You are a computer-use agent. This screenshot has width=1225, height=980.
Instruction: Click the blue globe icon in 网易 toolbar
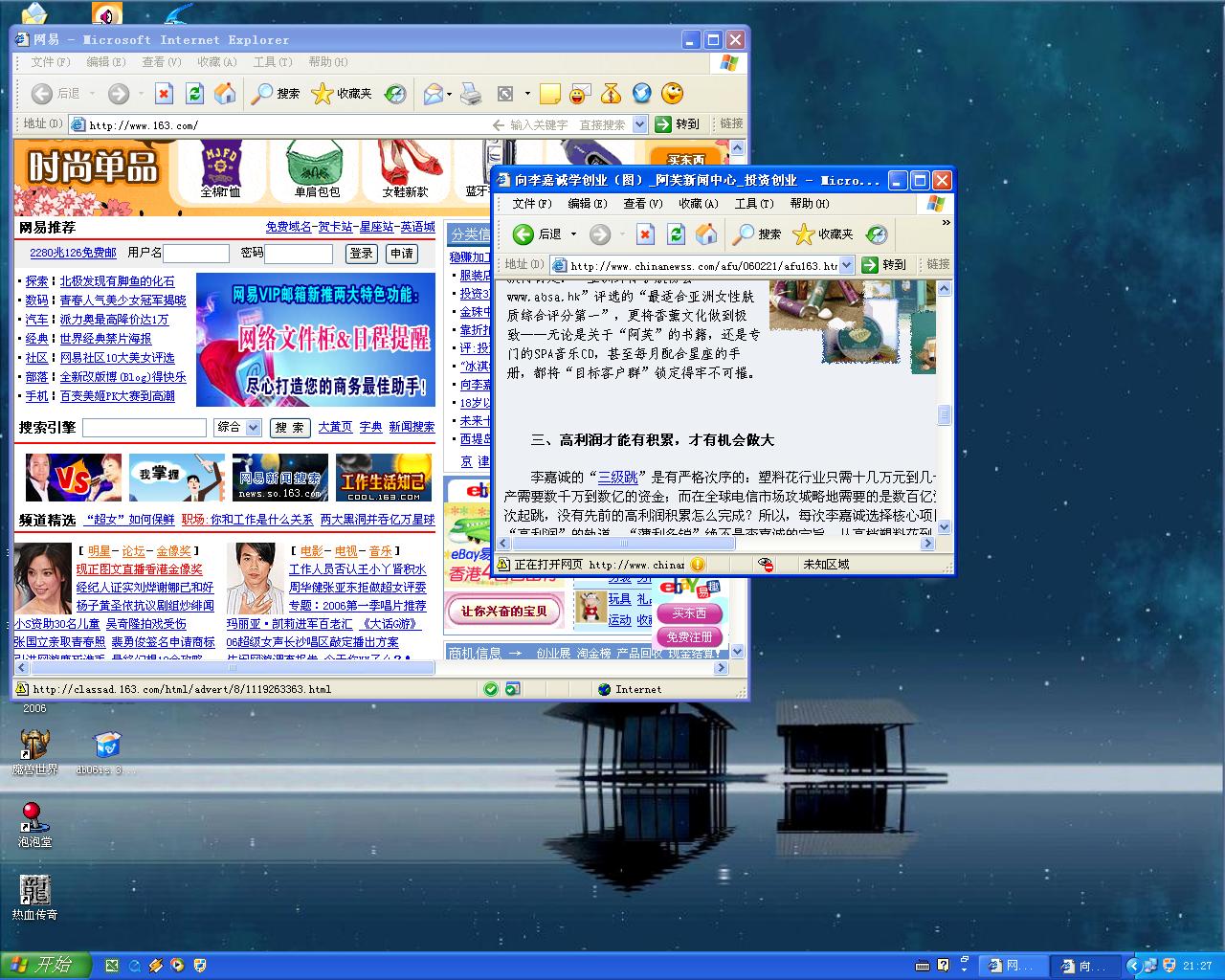641,94
